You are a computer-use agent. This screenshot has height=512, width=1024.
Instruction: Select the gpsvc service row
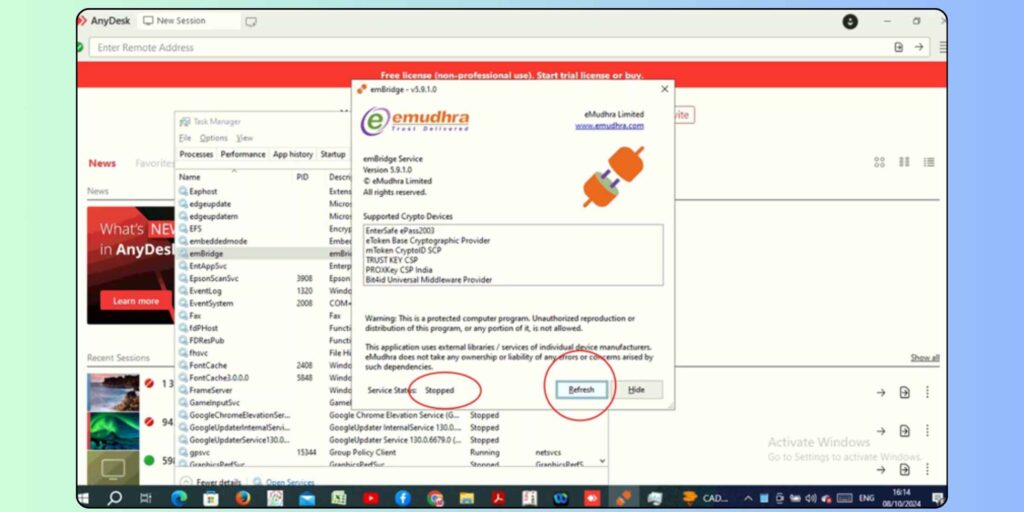(389, 452)
